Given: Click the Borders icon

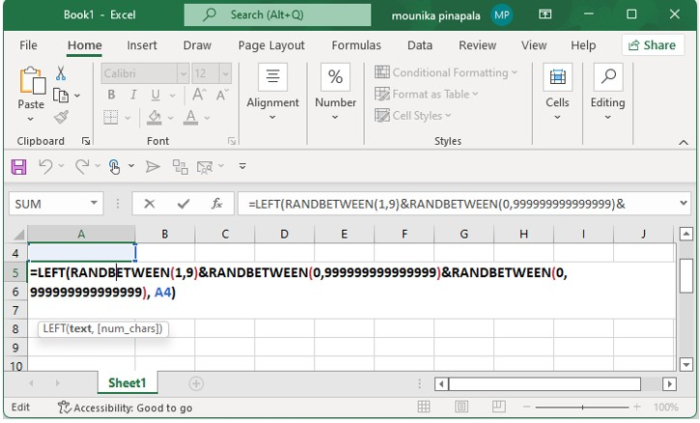Looking at the screenshot, I should [x=111, y=117].
